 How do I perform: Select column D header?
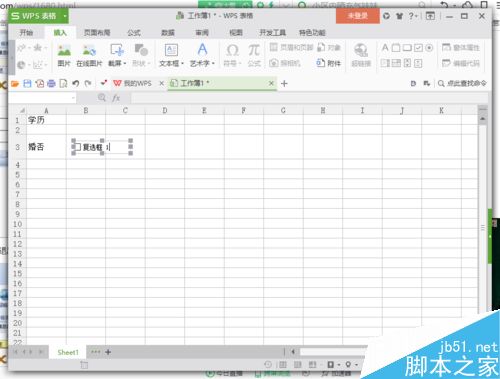point(165,110)
